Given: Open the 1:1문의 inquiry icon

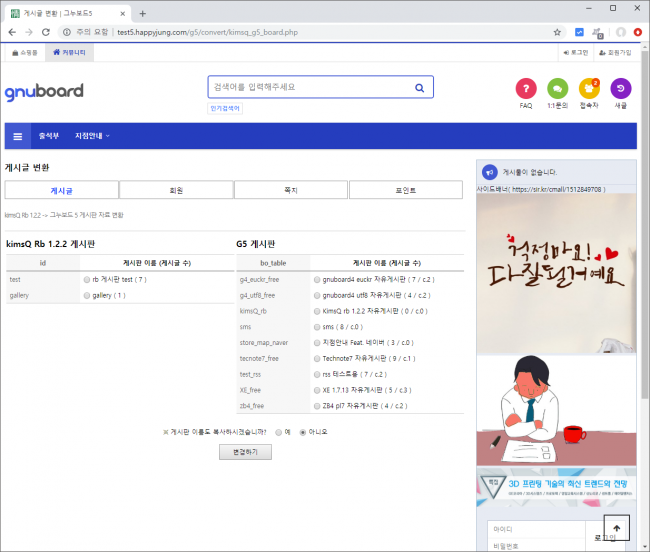Looking at the screenshot, I should 557,88.
